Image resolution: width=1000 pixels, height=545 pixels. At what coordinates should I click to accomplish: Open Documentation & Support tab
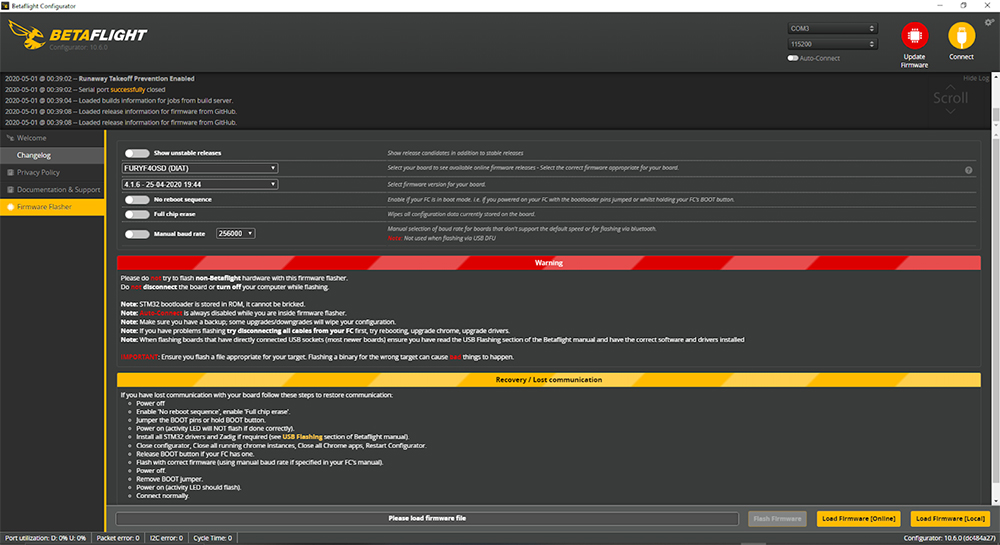point(52,189)
